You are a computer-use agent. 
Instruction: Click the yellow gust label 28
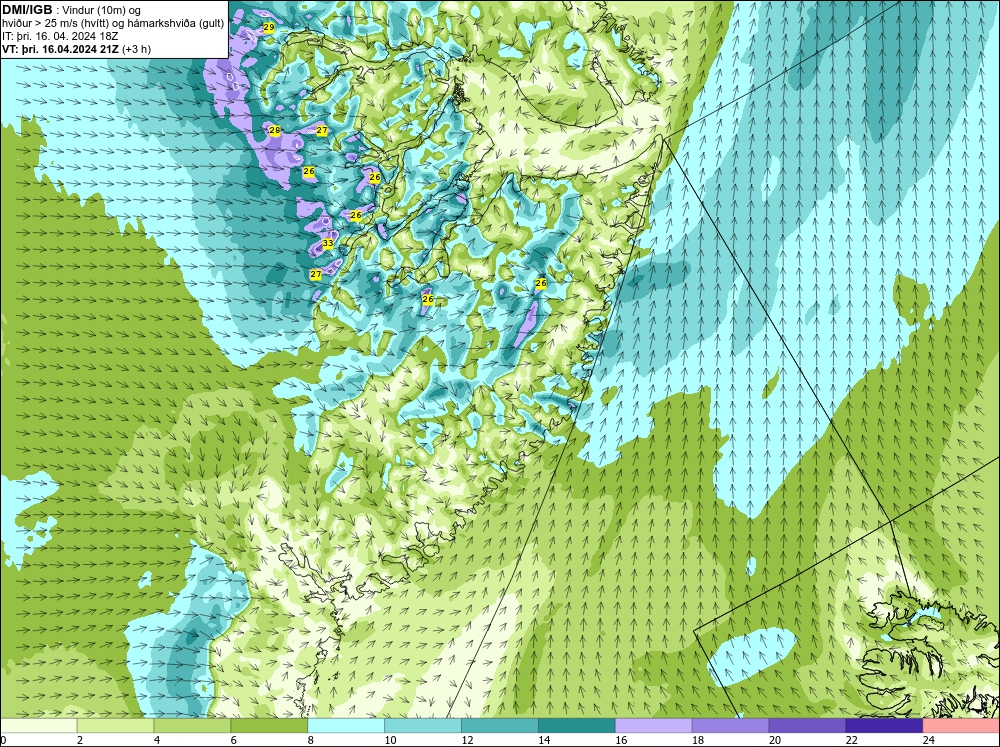tap(274, 130)
